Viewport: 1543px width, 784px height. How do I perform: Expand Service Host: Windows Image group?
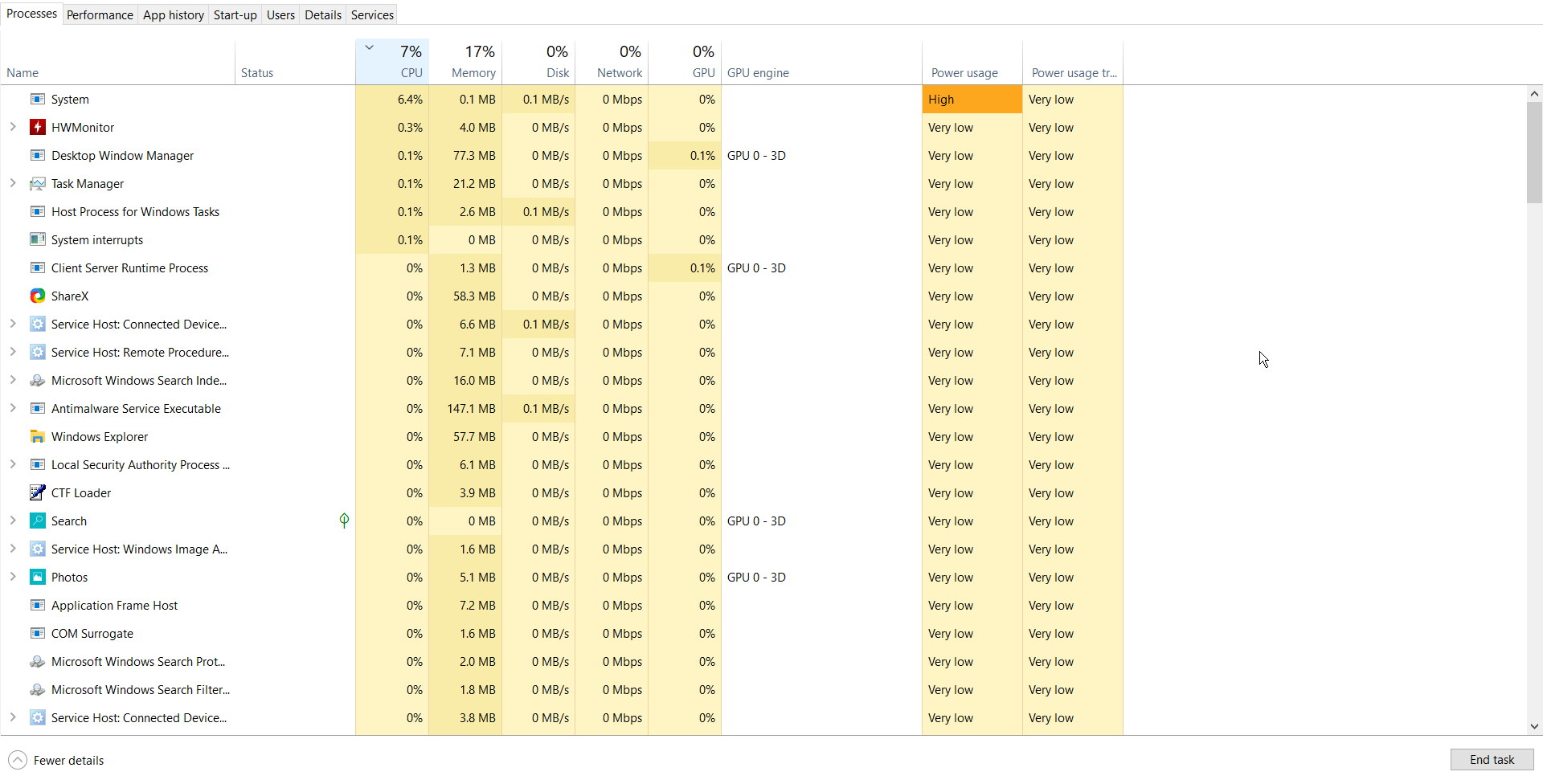click(x=13, y=549)
